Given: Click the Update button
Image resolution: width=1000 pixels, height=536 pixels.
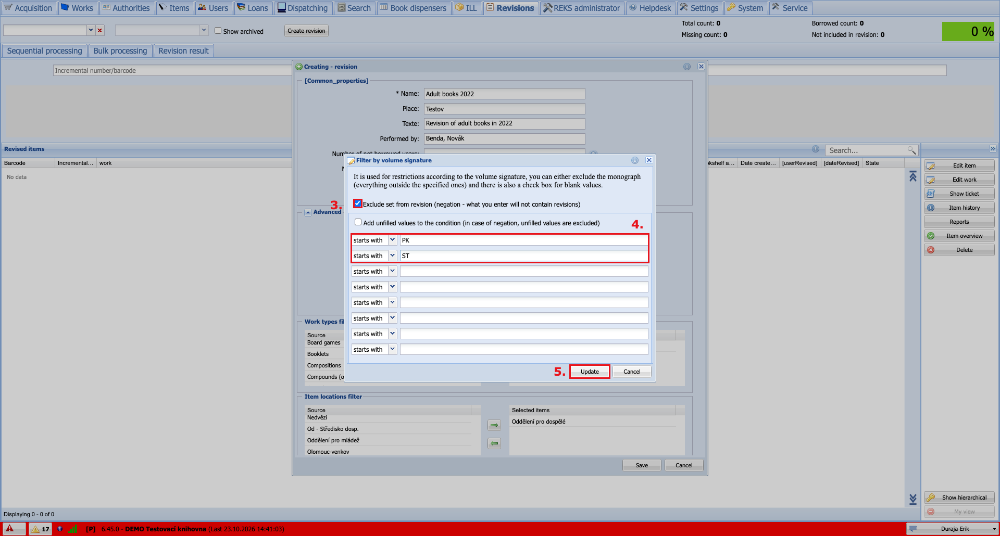Looking at the screenshot, I should coord(589,371).
